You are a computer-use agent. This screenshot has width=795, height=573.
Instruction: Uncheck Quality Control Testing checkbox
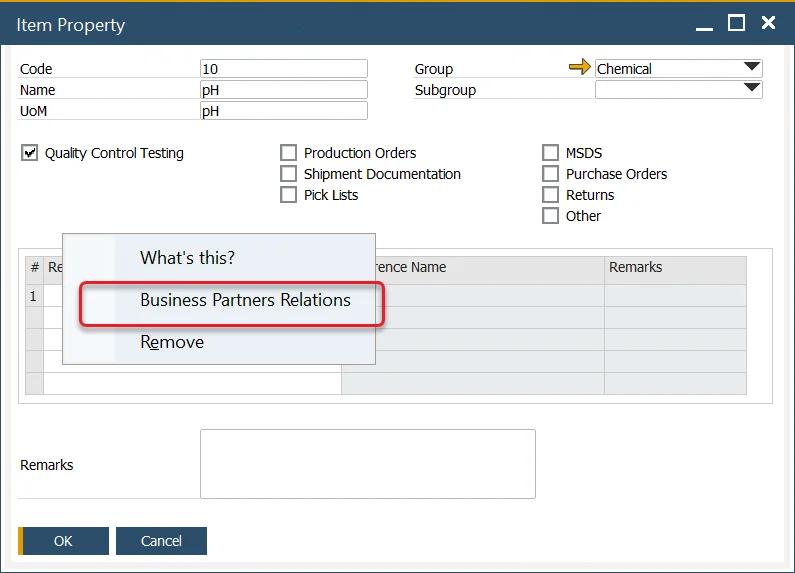point(29,153)
